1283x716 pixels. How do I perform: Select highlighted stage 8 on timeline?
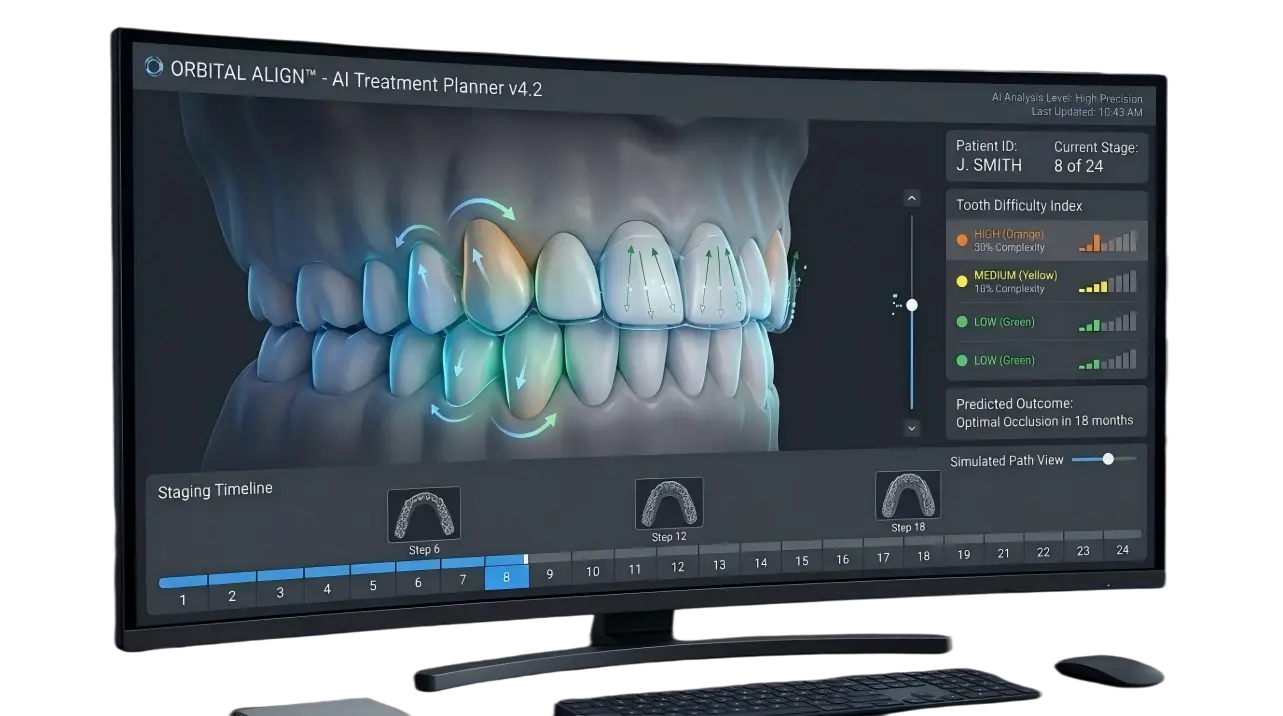pos(507,577)
